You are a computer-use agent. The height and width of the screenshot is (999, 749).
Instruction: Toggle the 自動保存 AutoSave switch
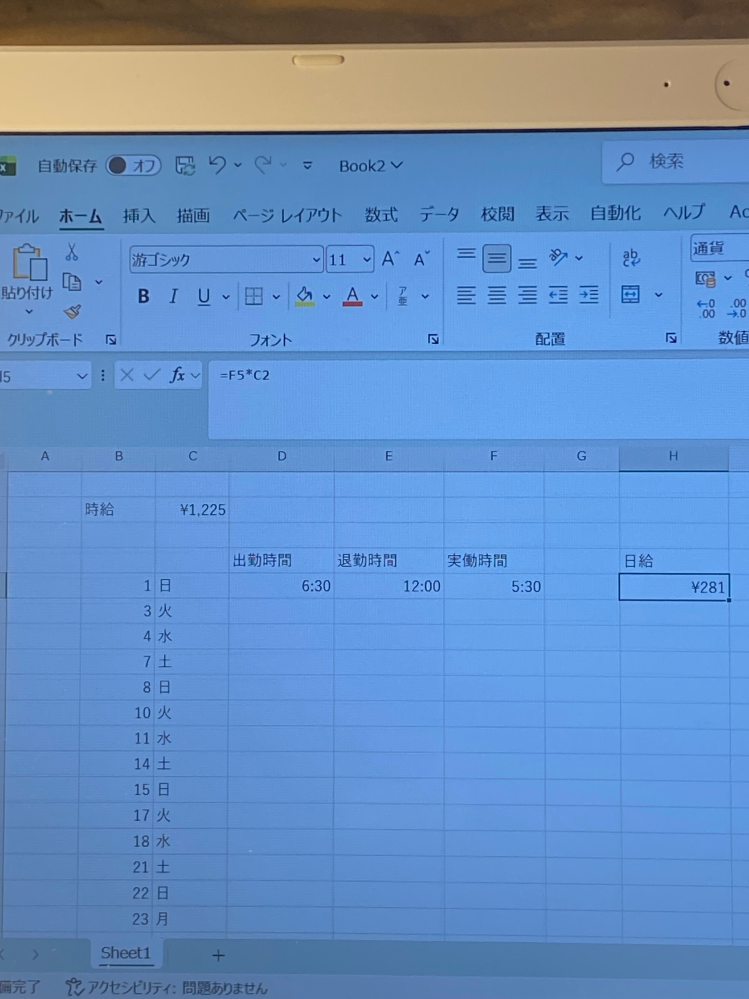point(133,166)
